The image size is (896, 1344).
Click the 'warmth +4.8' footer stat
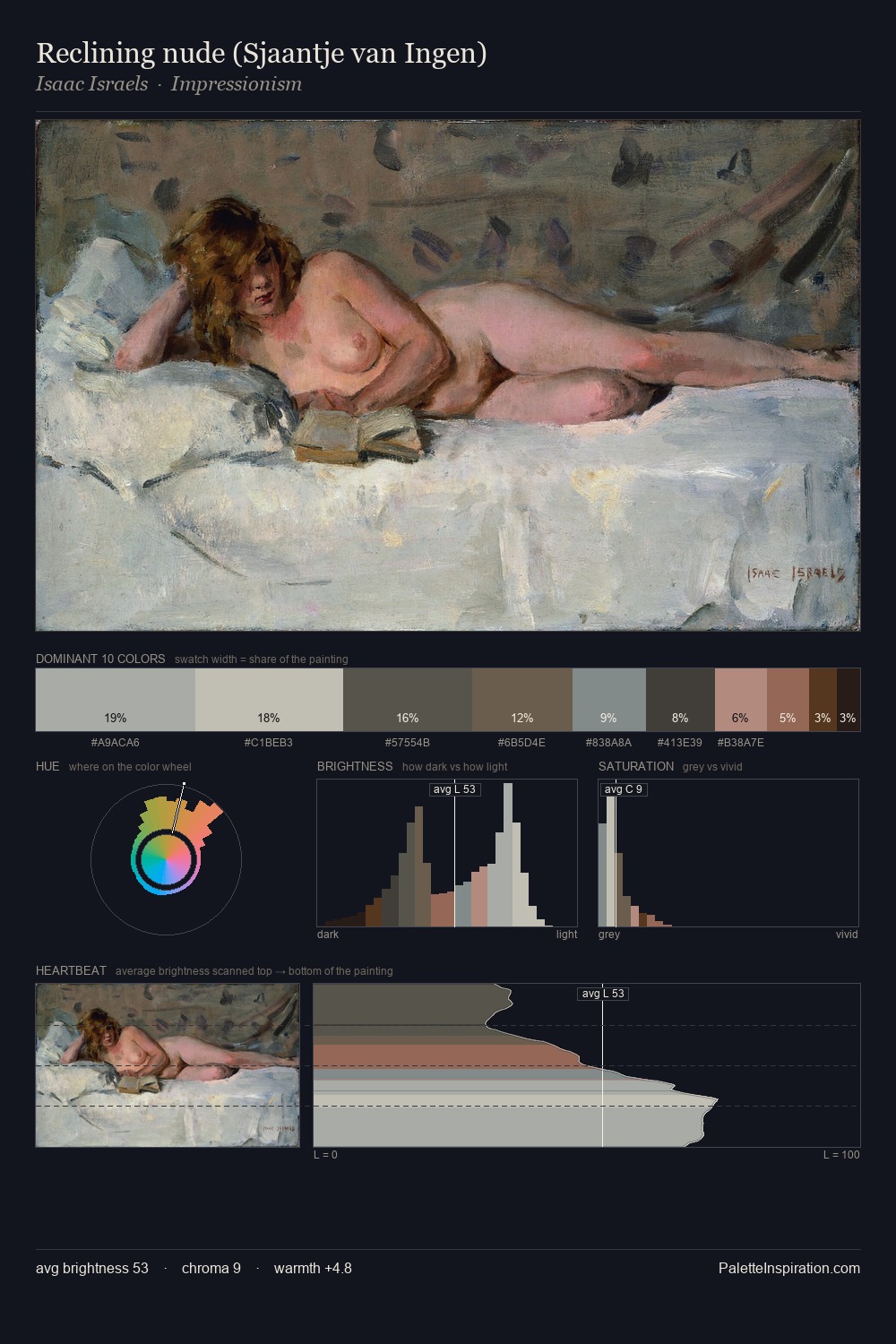click(313, 1268)
